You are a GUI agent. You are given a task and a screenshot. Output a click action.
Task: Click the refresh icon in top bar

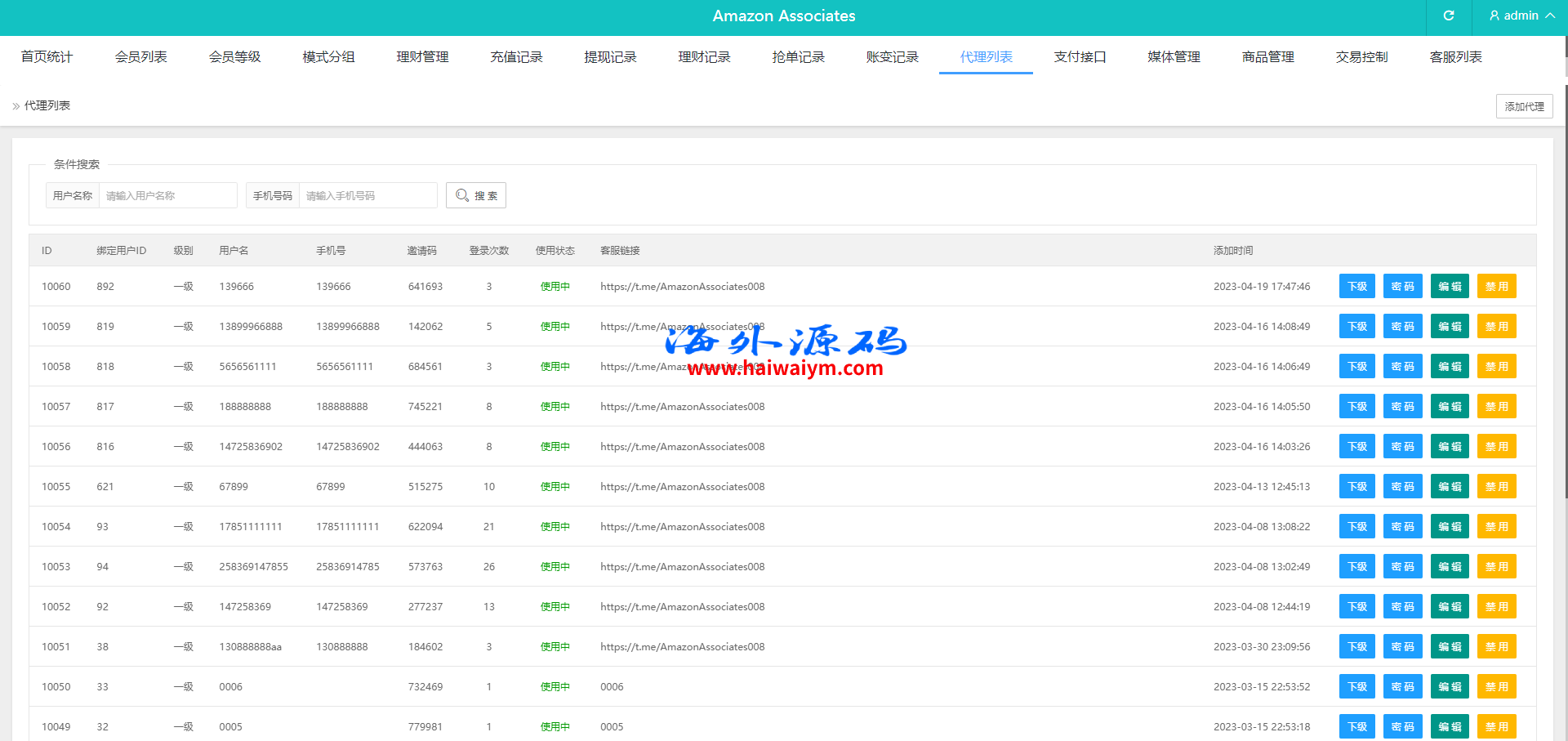pyautogui.click(x=1449, y=16)
